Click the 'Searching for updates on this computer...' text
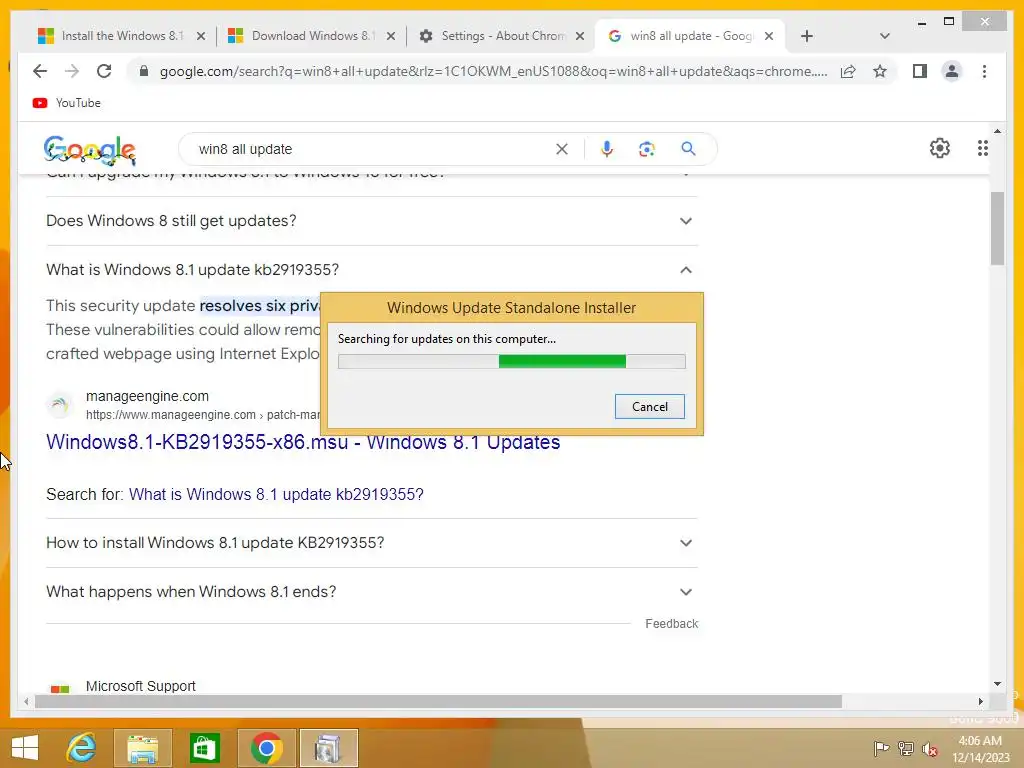 [x=447, y=339]
